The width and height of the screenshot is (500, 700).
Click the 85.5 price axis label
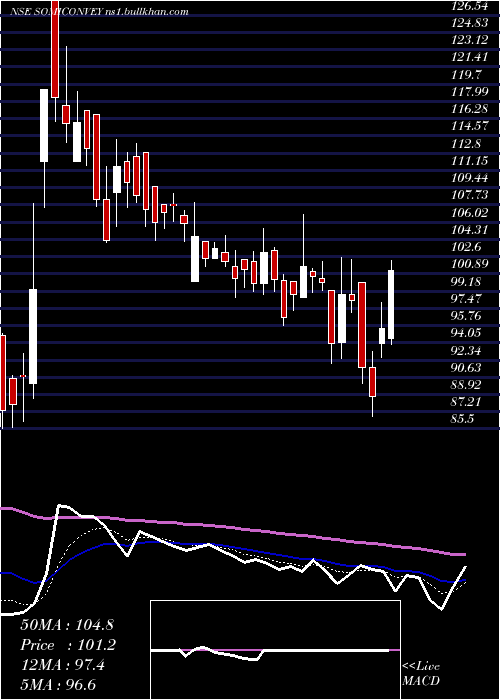click(x=463, y=419)
